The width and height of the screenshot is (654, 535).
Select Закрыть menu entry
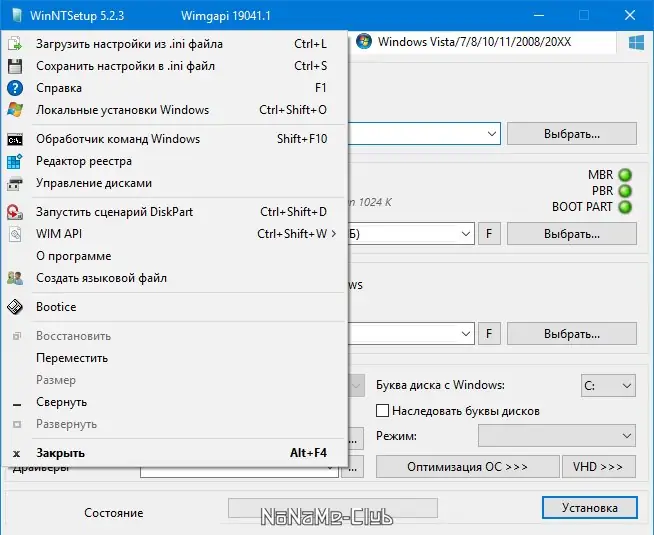pyautogui.click(x=176, y=453)
